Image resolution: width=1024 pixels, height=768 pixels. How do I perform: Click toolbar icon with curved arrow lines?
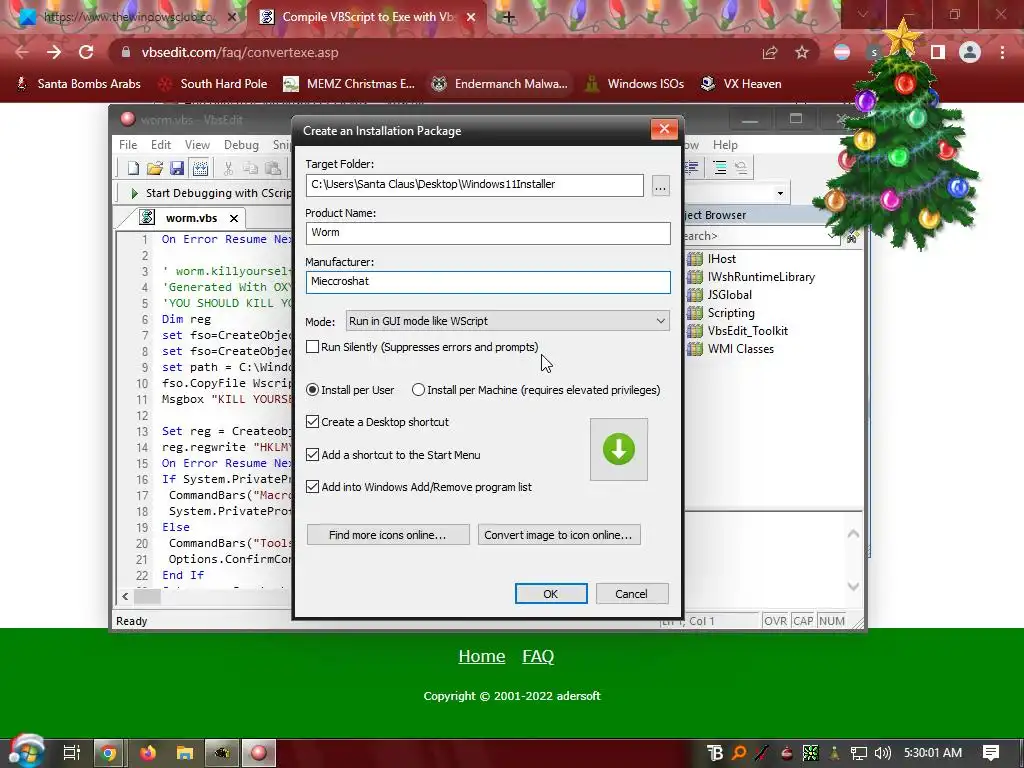click(741, 168)
